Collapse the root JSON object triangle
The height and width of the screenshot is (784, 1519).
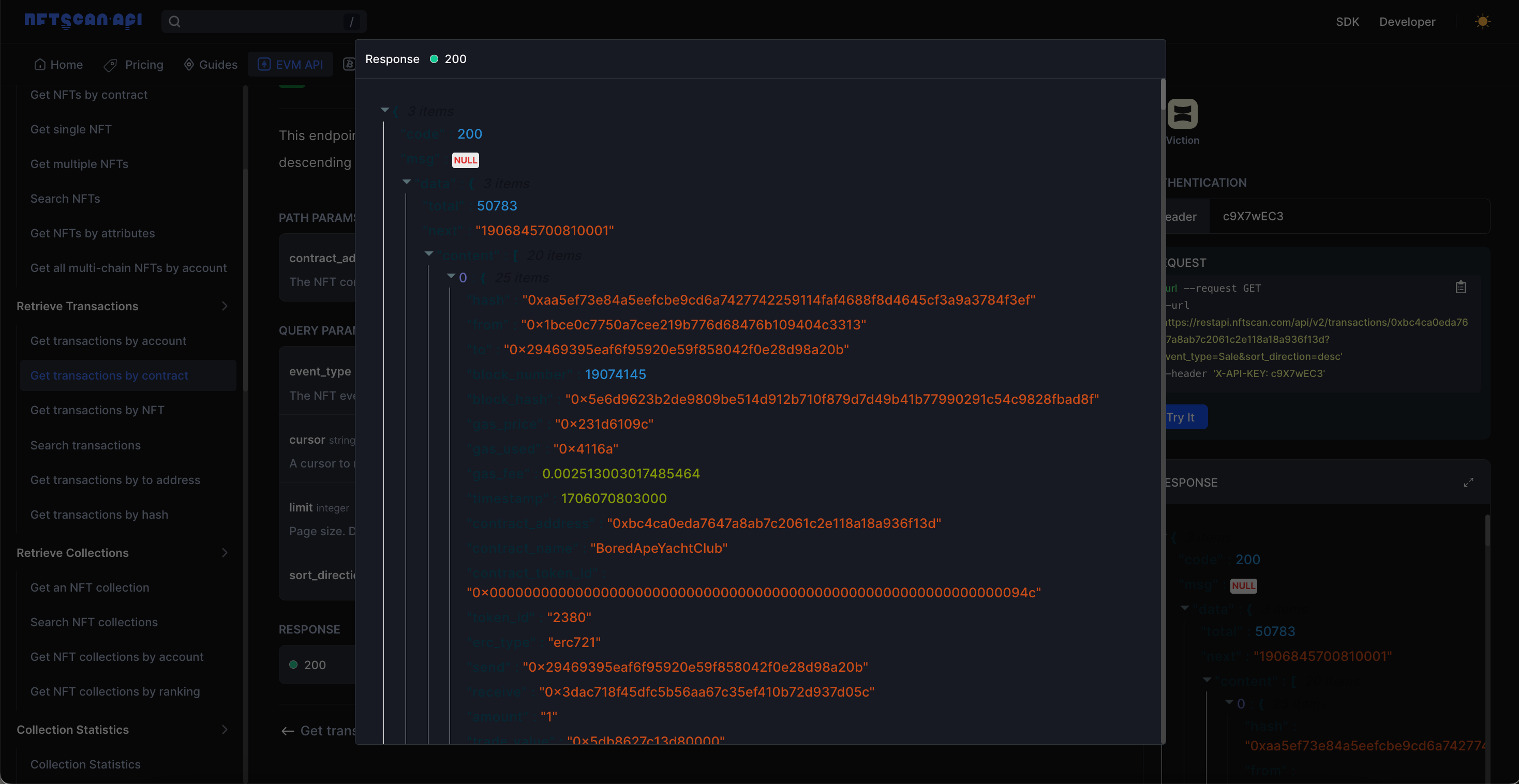[385, 110]
